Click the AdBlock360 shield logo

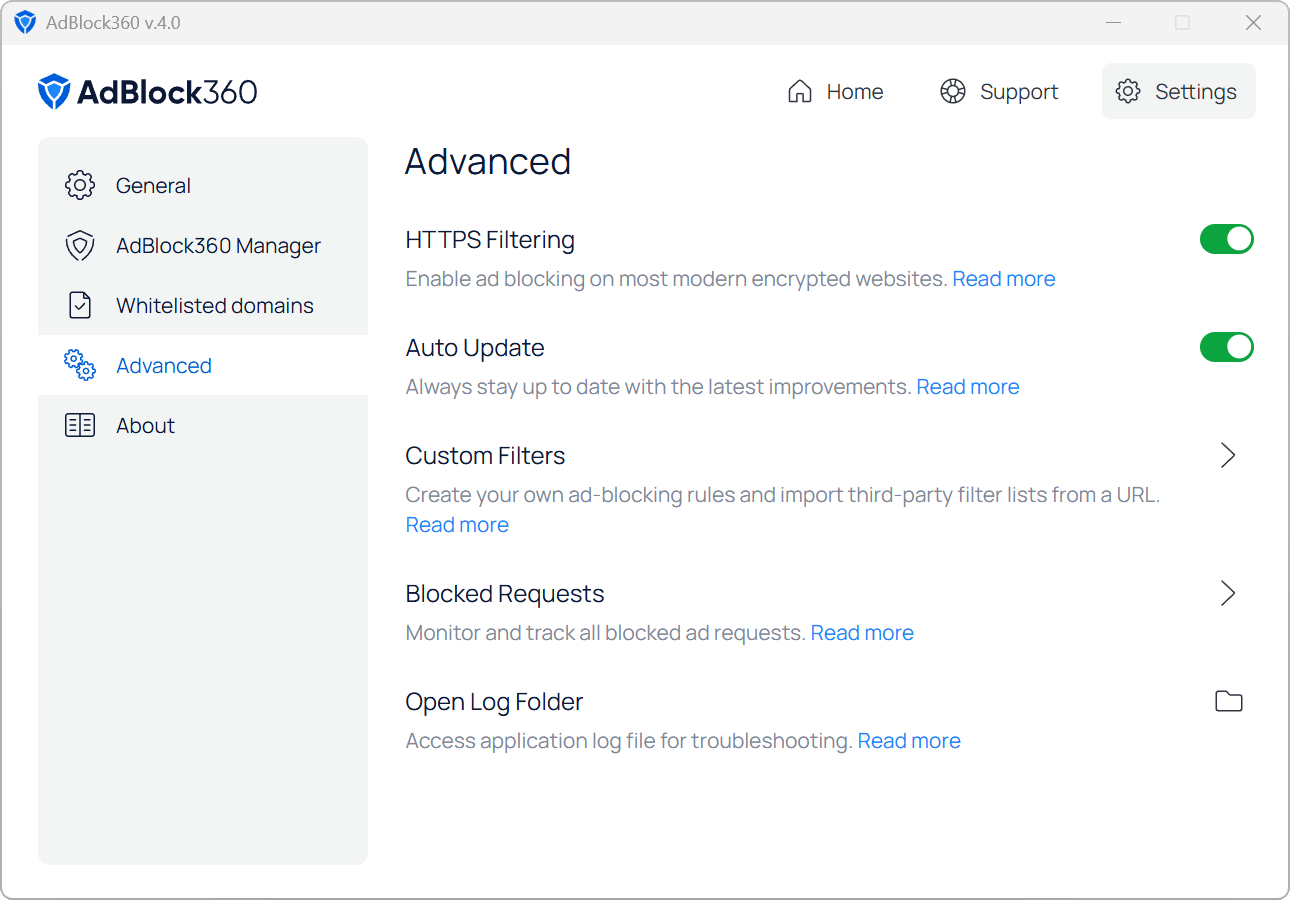point(54,92)
